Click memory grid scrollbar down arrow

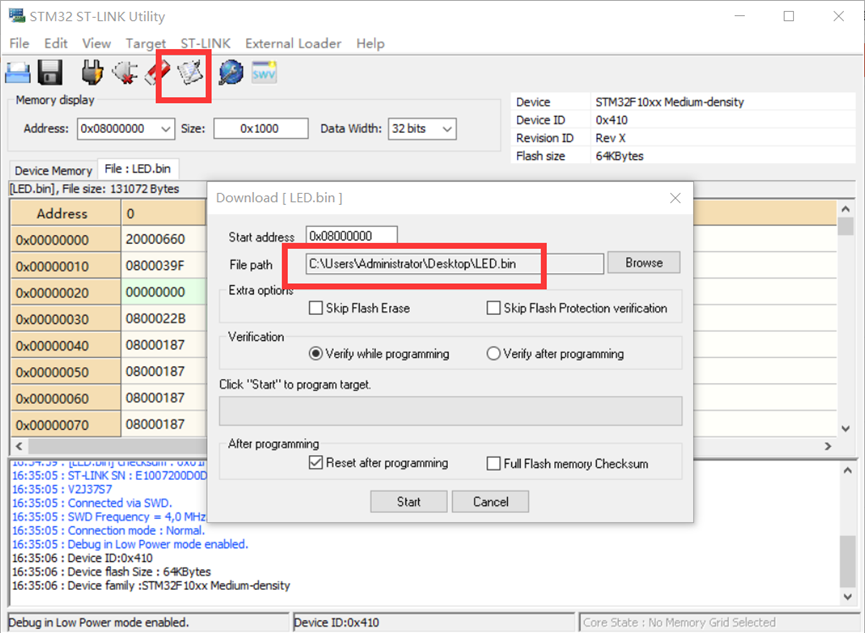tap(845, 428)
